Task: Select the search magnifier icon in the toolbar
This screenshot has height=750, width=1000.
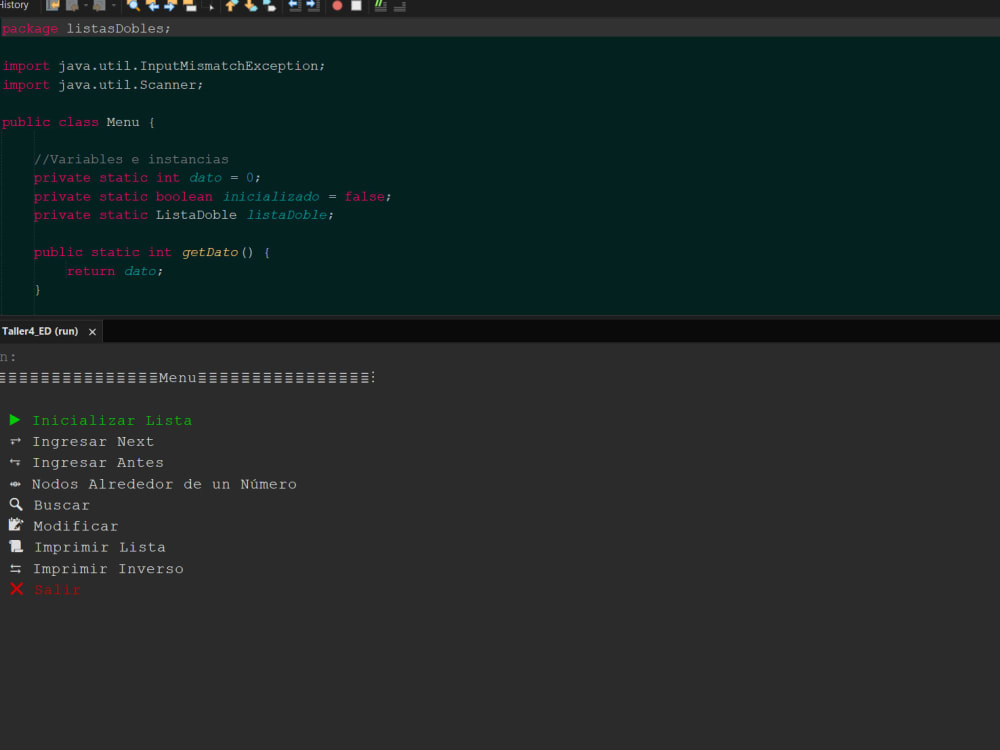Action: coord(134,6)
